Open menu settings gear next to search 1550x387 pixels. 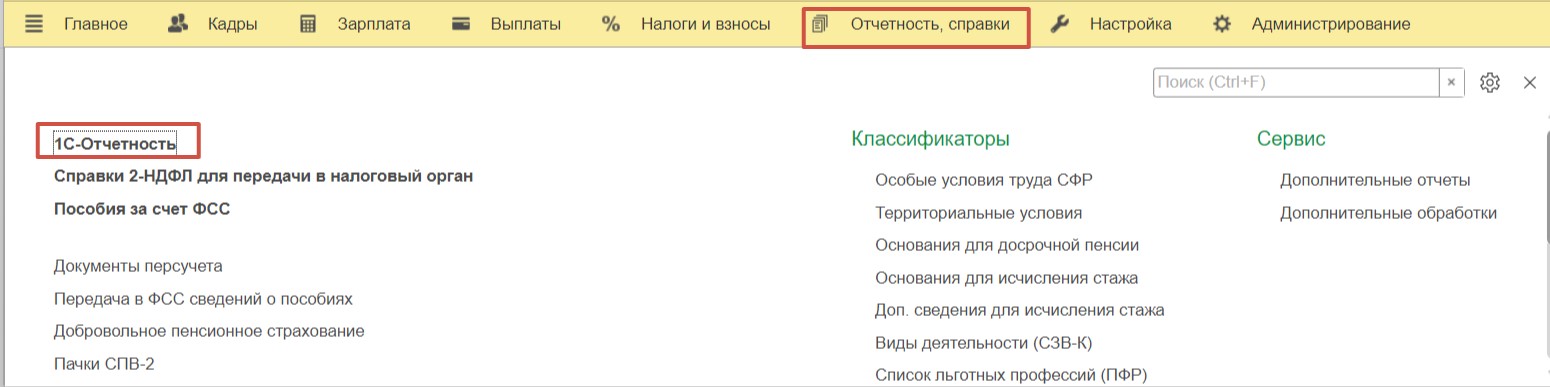[1490, 83]
